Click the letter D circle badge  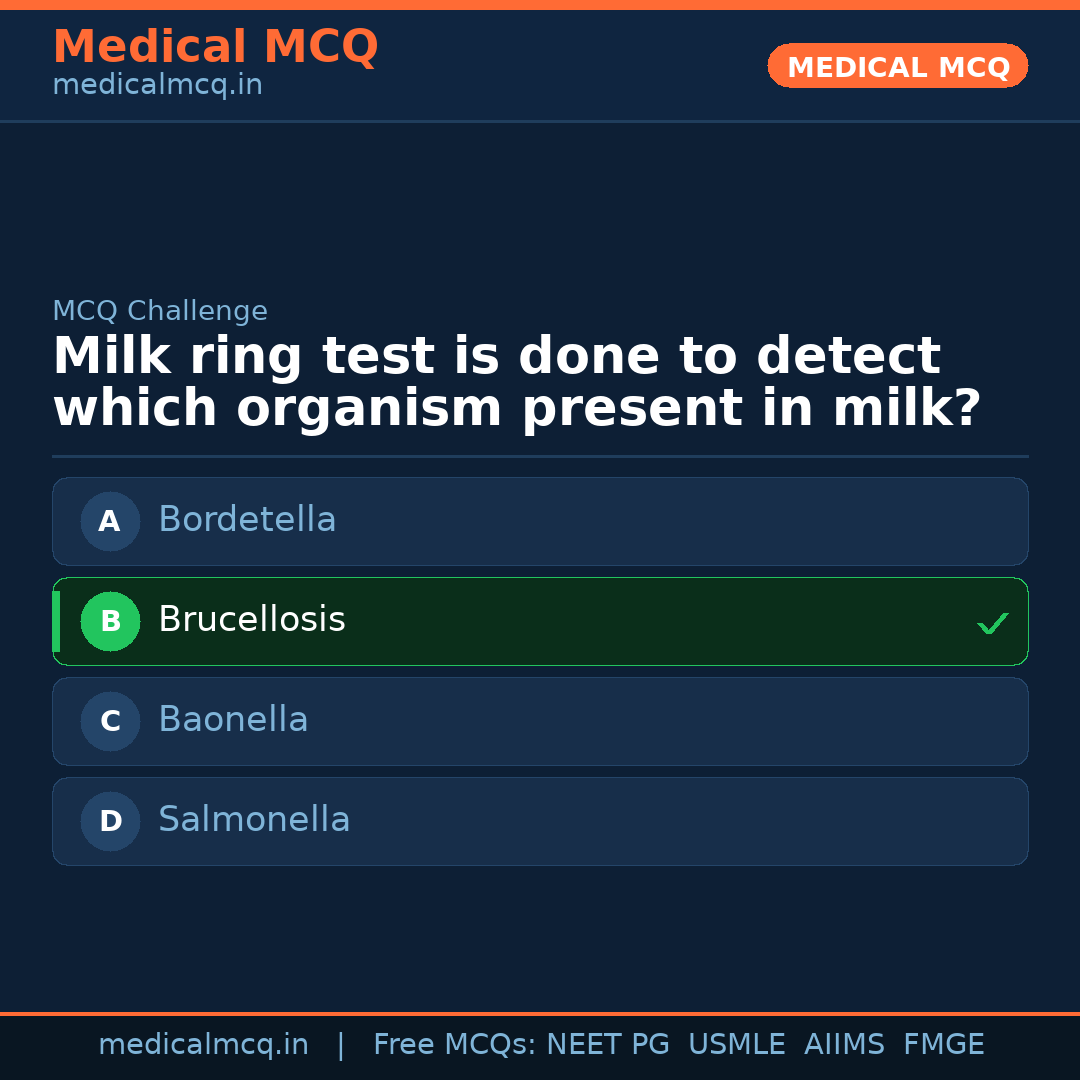(x=110, y=821)
